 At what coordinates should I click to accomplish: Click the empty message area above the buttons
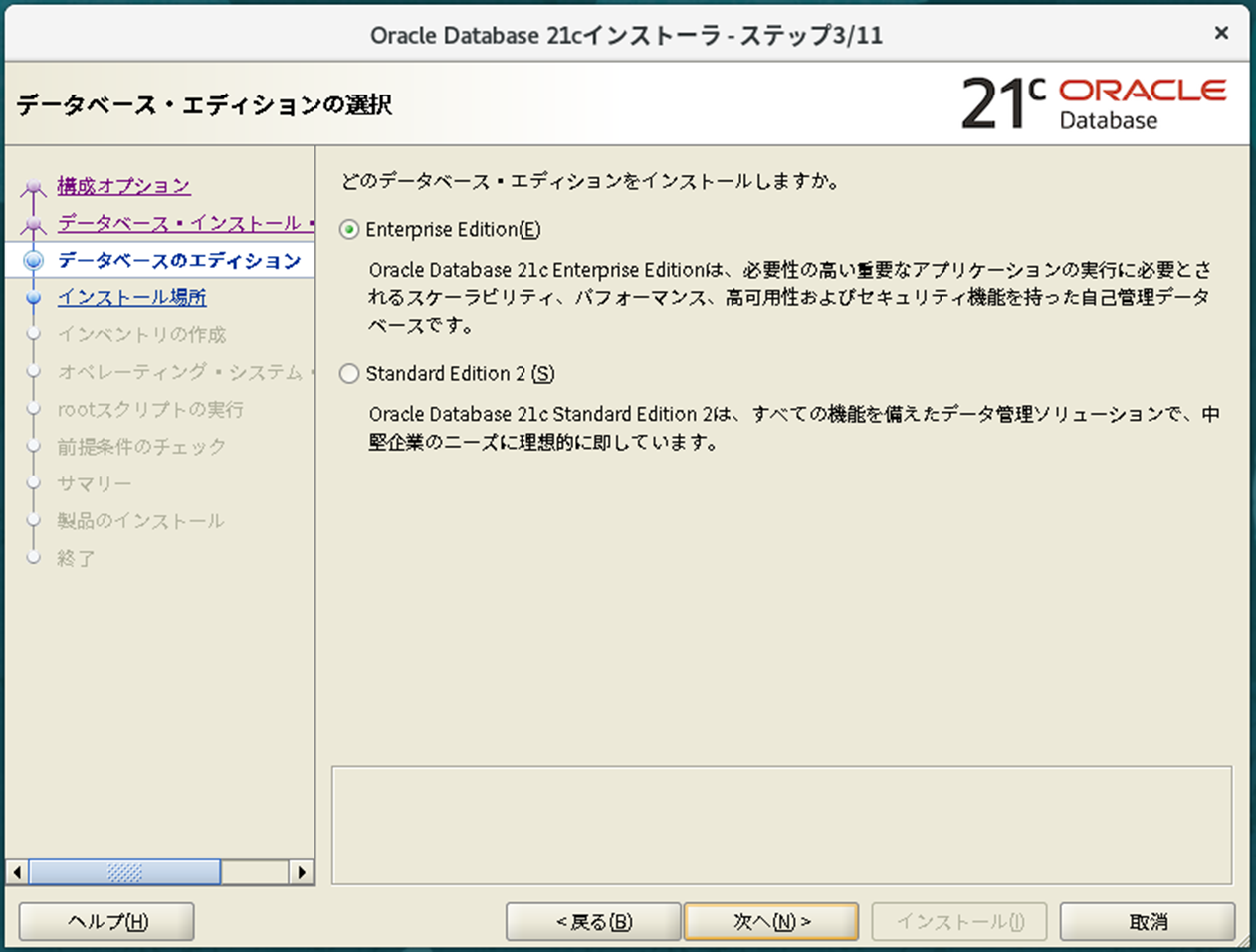(x=781, y=825)
